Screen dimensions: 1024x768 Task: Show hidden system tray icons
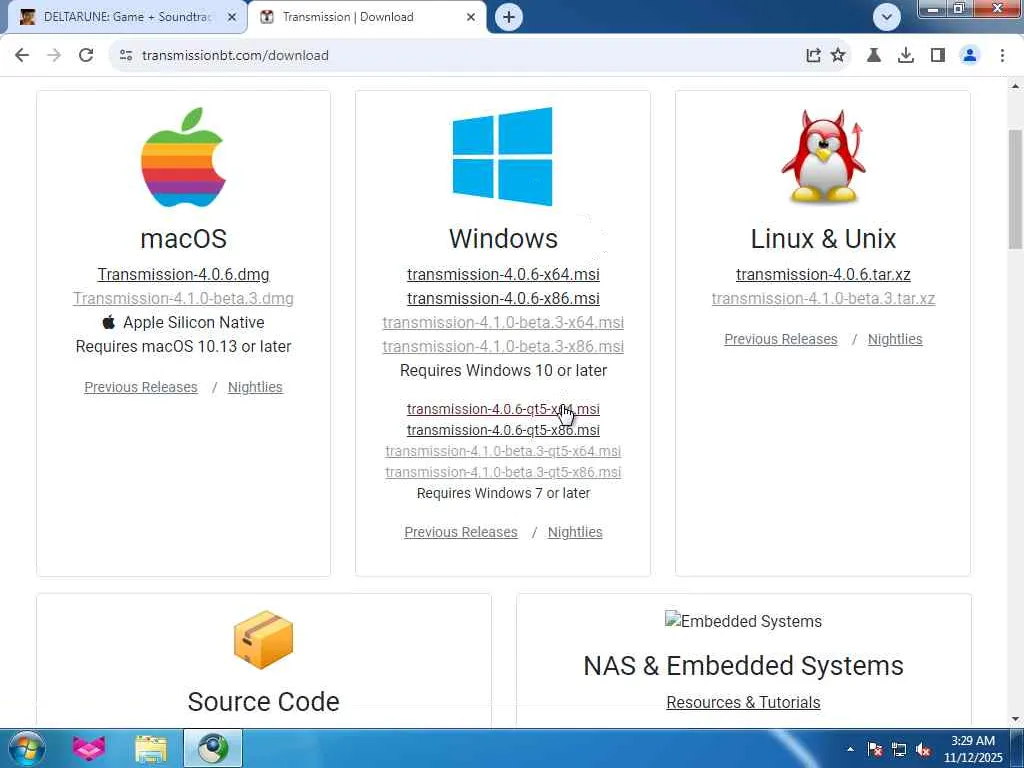tap(850, 749)
